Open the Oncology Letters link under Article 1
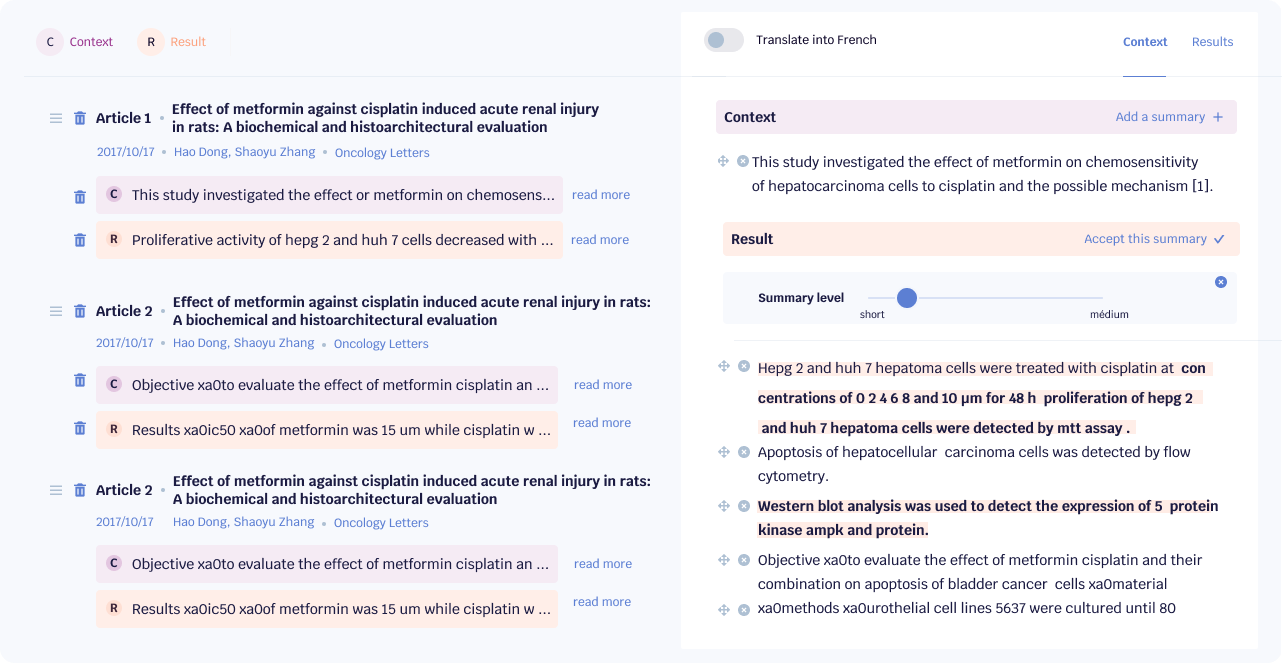The width and height of the screenshot is (1282, 663). pyautogui.click(x=382, y=153)
